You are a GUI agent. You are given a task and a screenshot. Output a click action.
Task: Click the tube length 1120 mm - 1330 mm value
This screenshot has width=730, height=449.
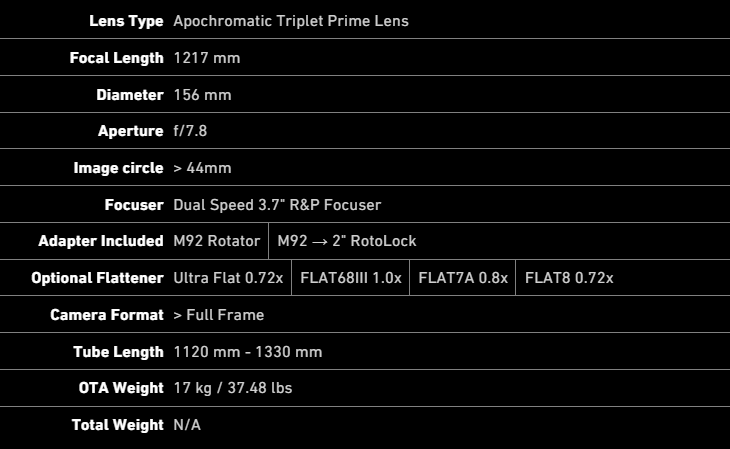248,352
